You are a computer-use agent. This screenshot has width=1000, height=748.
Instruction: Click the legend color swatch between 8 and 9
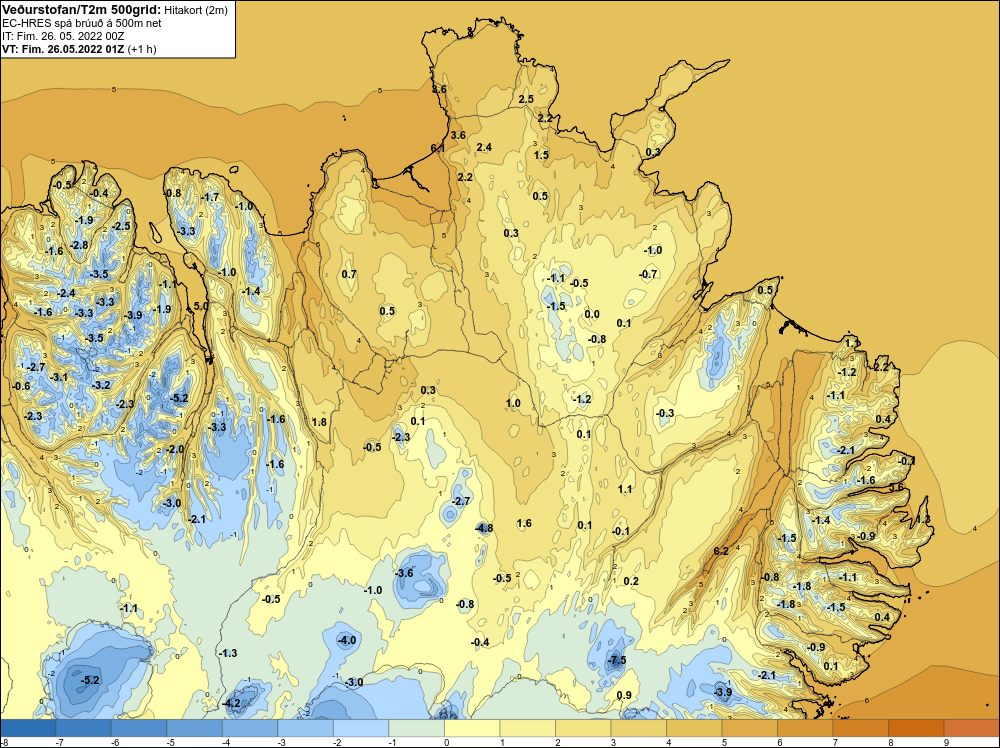click(x=916, y=728)
